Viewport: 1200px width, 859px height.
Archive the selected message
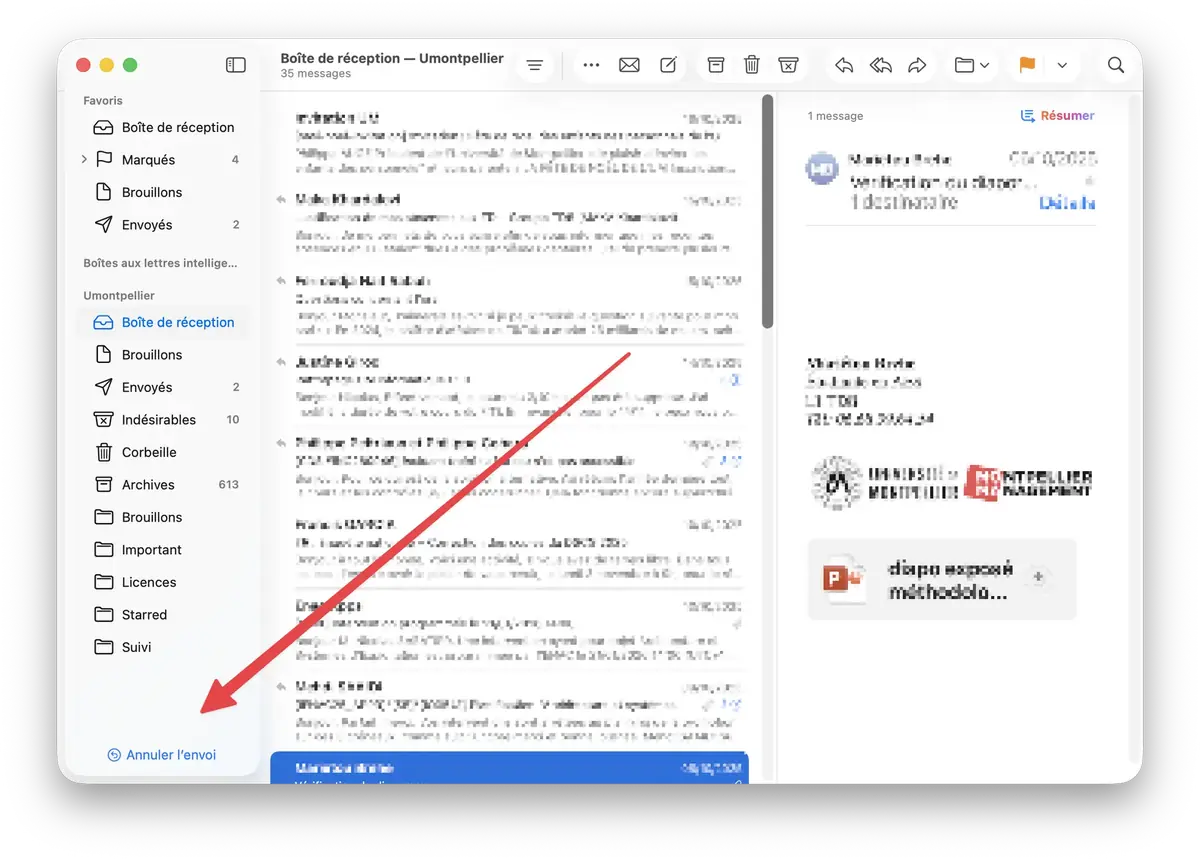[715, 64]
